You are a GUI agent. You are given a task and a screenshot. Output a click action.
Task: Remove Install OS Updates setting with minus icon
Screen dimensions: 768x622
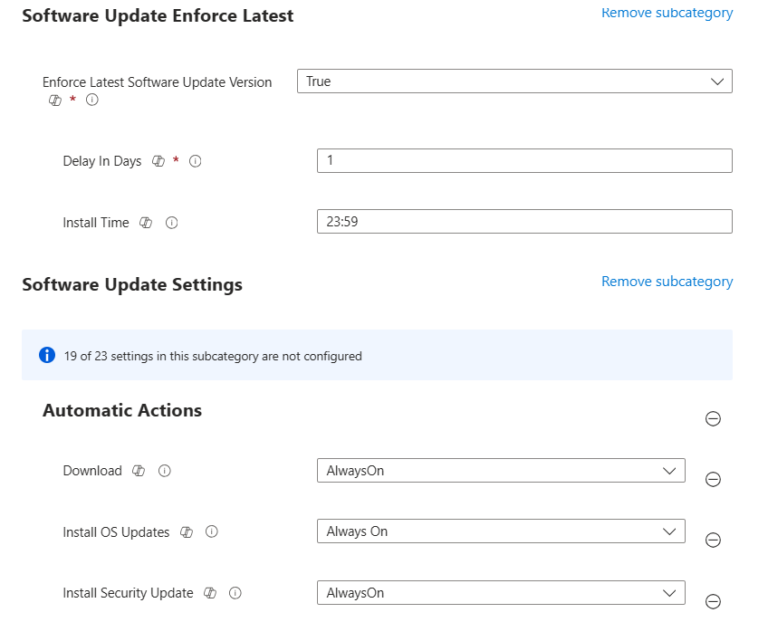pos(713,540)
